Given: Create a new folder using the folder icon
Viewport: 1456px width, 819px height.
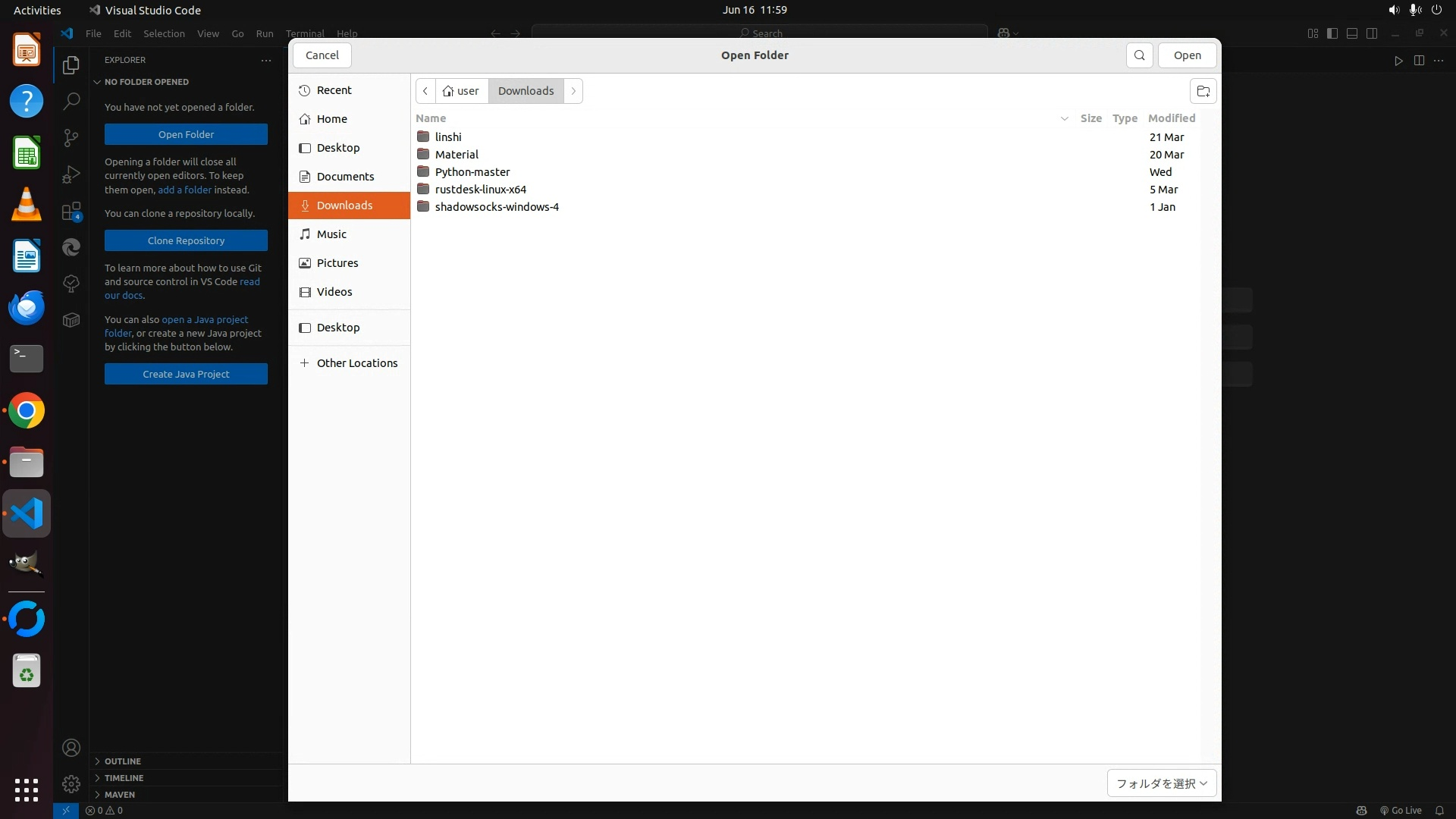Looking at the screenshot, I should pos(1203,91).
